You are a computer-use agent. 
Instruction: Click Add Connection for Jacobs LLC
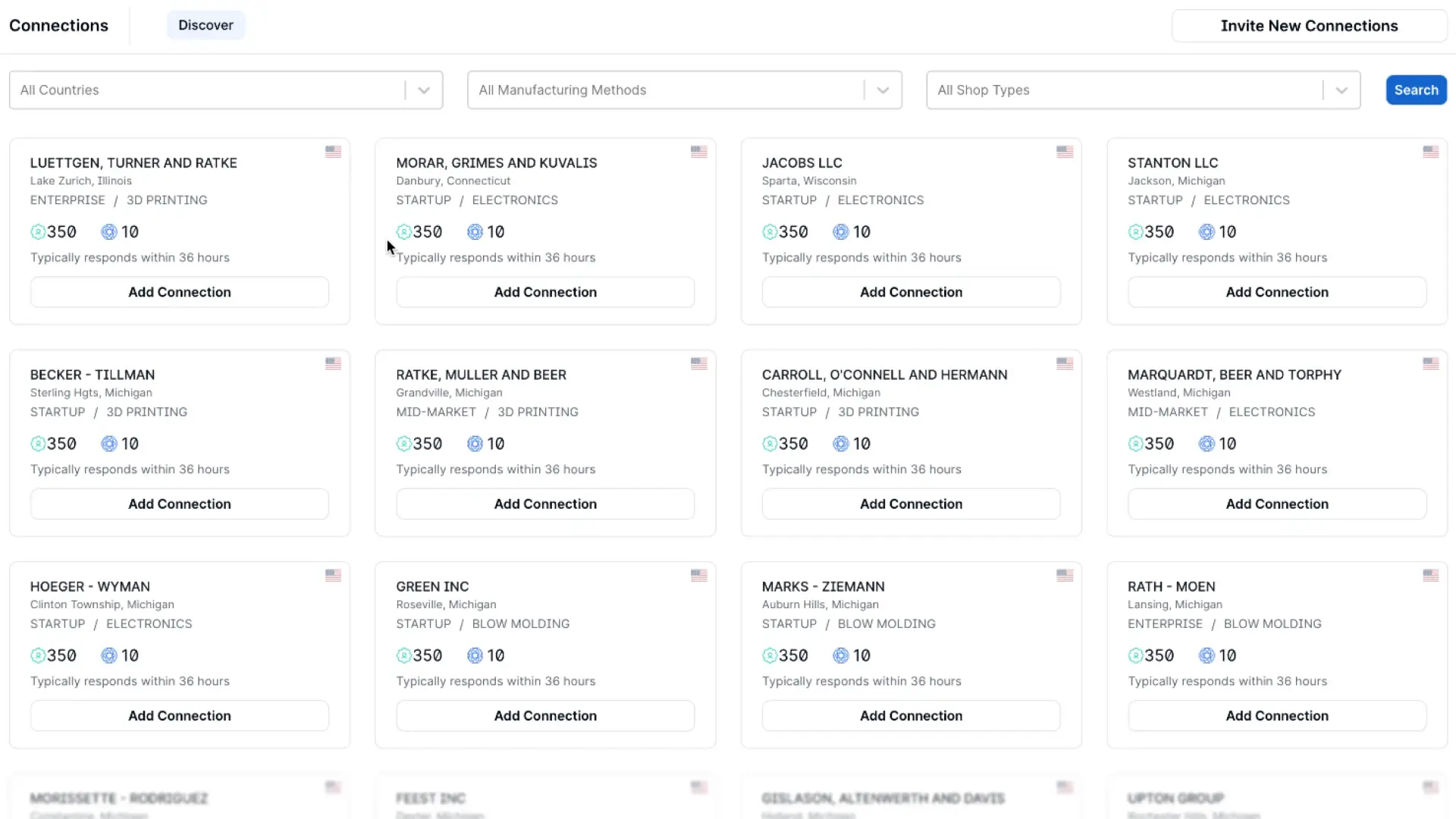click(911, 291)
